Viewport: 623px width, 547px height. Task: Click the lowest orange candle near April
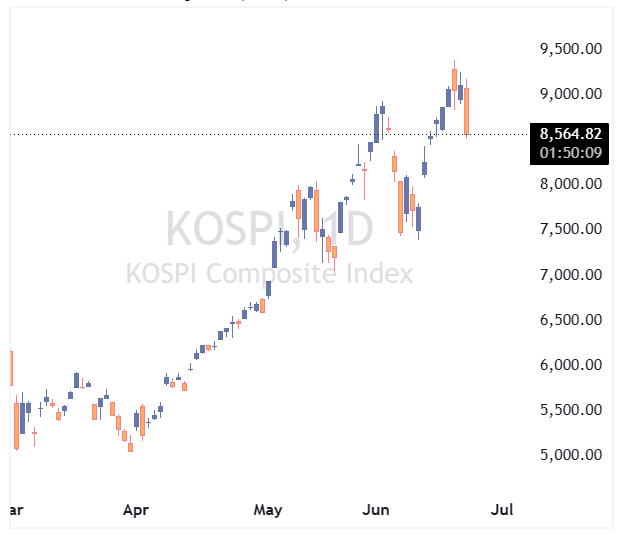point(130,445)
